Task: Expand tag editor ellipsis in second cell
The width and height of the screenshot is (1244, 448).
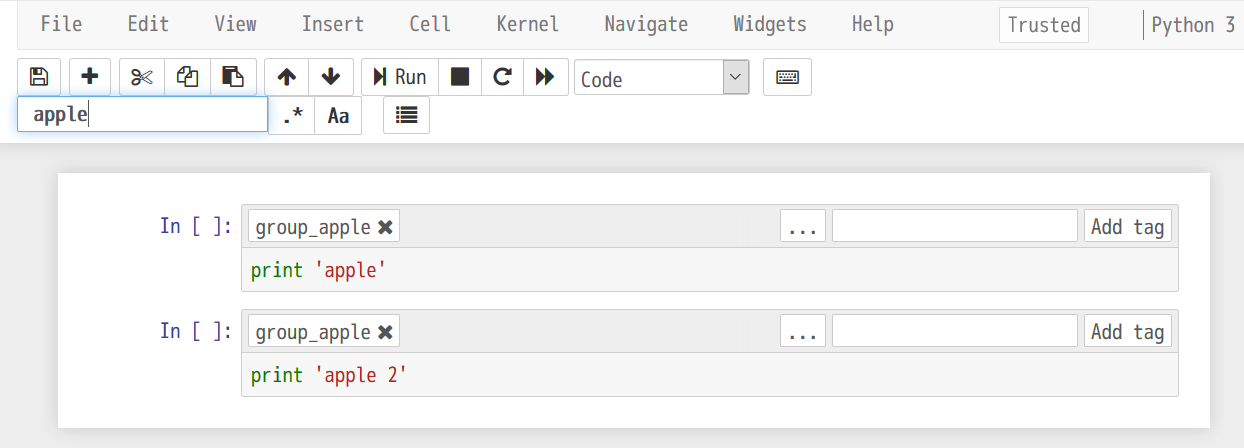Action: 803,331
